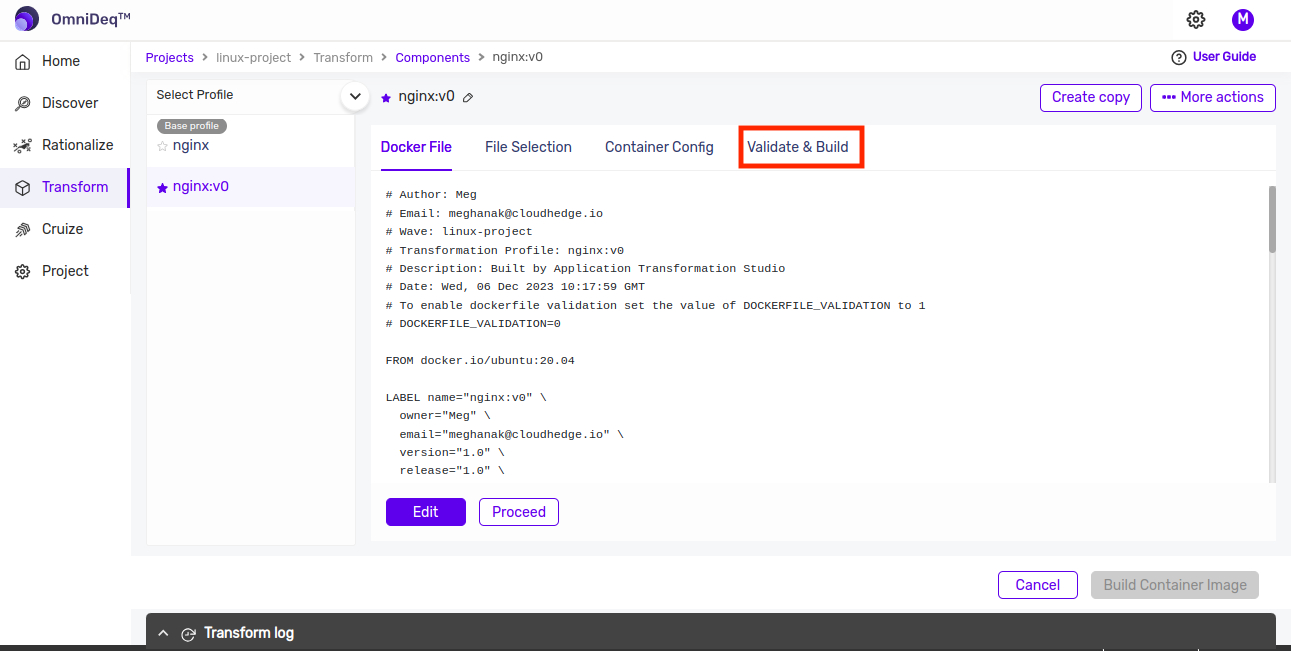Click the Projects breadcrumb link
Screen dimensions: 1291x651
(x=170, y=58)
